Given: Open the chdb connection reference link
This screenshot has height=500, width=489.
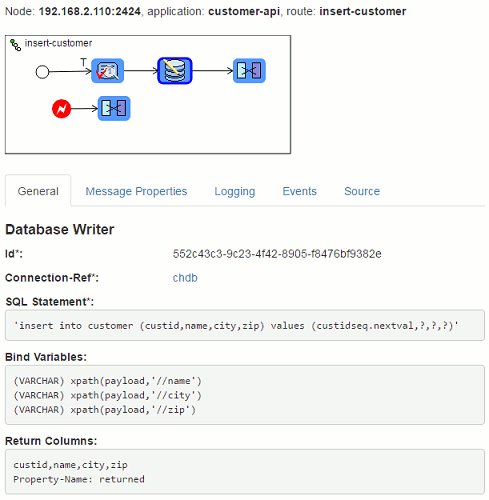Looking at the screenshot, I should 185,278.
